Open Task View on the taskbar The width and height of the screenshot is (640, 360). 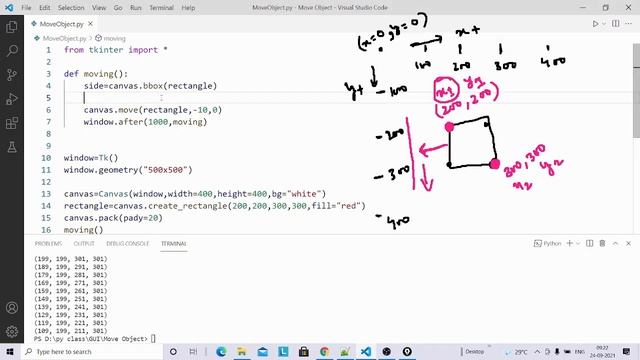point(193,351)
